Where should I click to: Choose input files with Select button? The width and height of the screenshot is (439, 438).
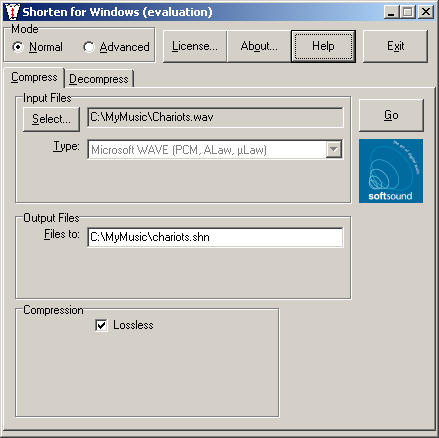click(x=51, y=119)
